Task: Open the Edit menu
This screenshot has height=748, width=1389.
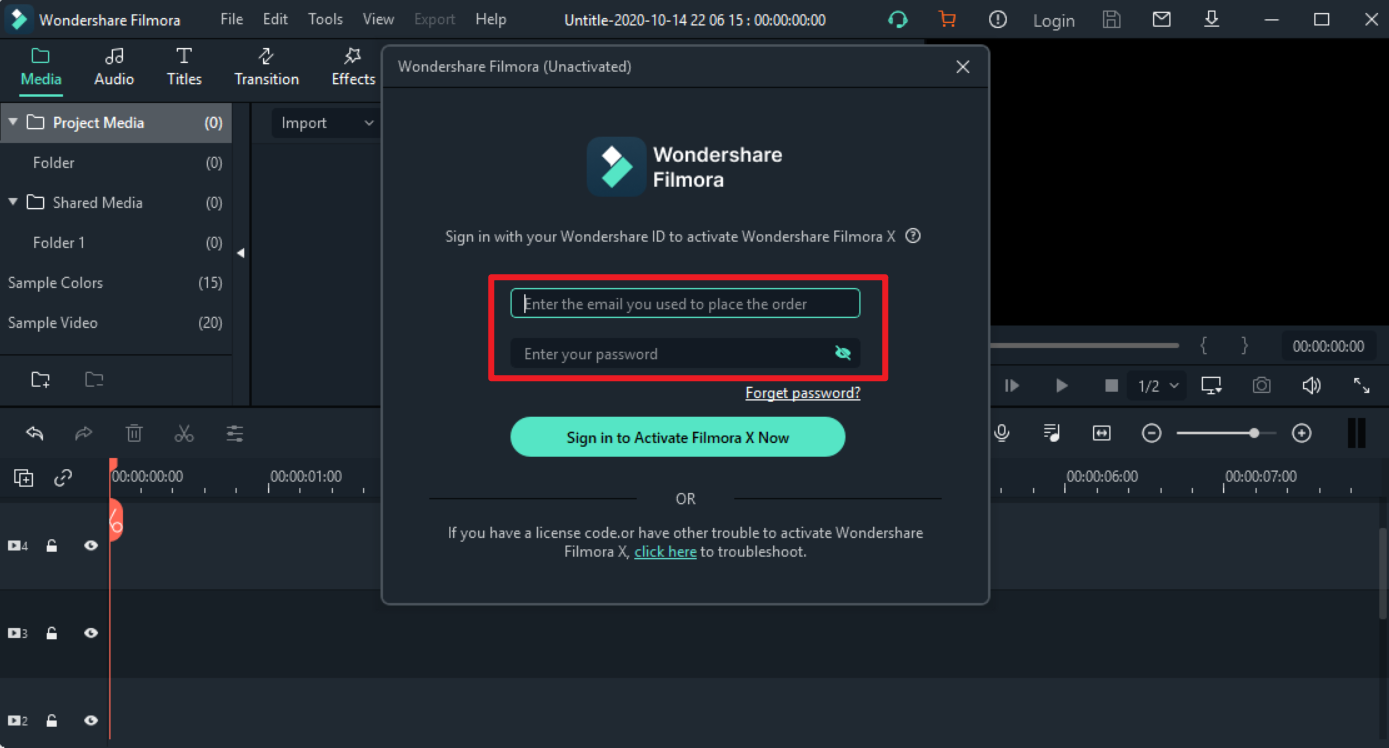Action: pos(275,19)
